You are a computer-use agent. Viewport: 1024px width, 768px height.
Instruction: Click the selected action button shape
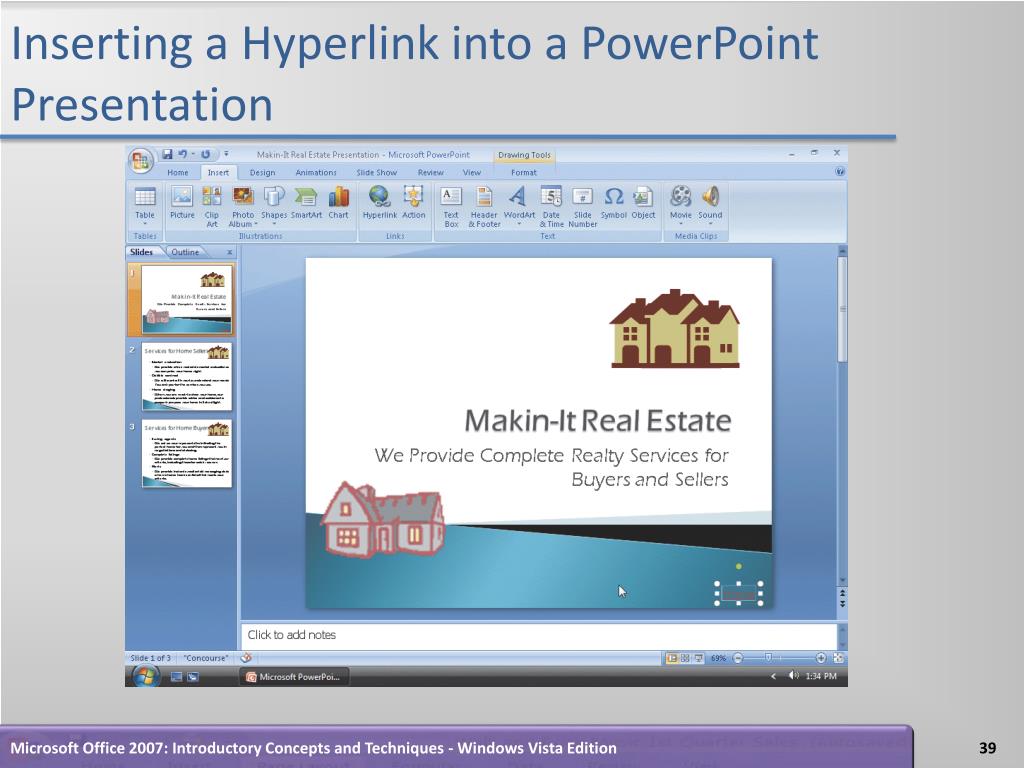tap(739, 594)
